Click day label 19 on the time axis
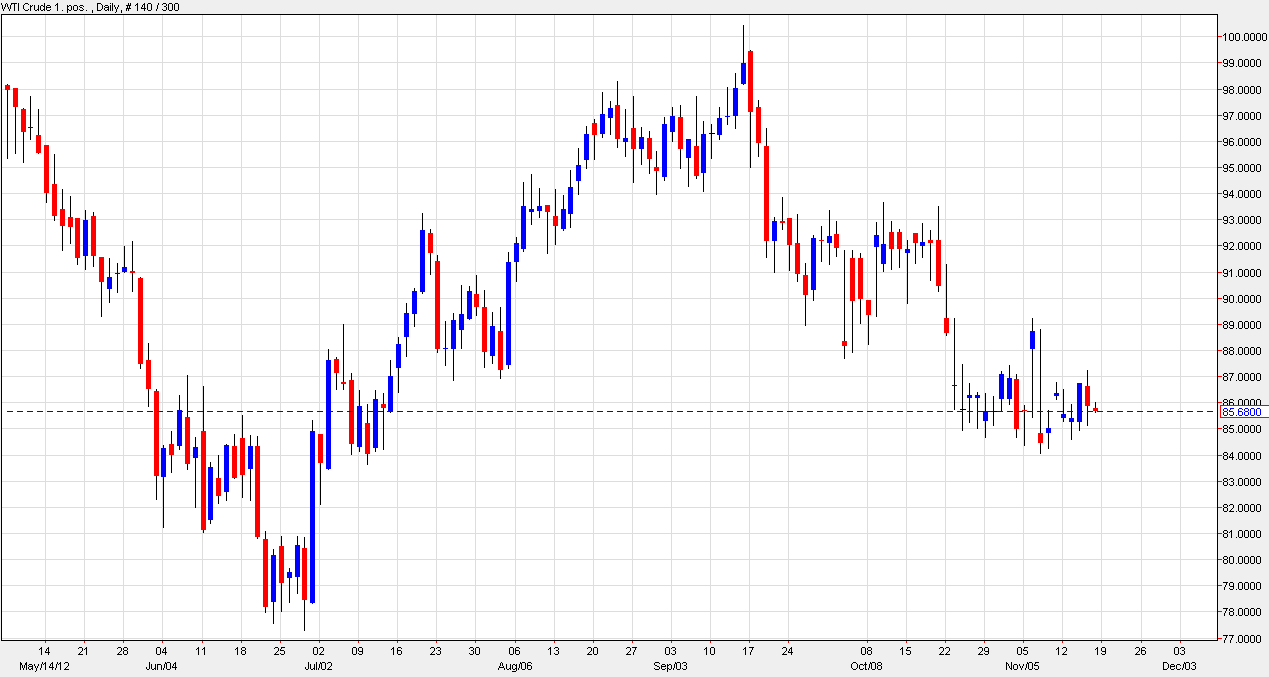The image size is (1269, 677). tap(1101, 649)
